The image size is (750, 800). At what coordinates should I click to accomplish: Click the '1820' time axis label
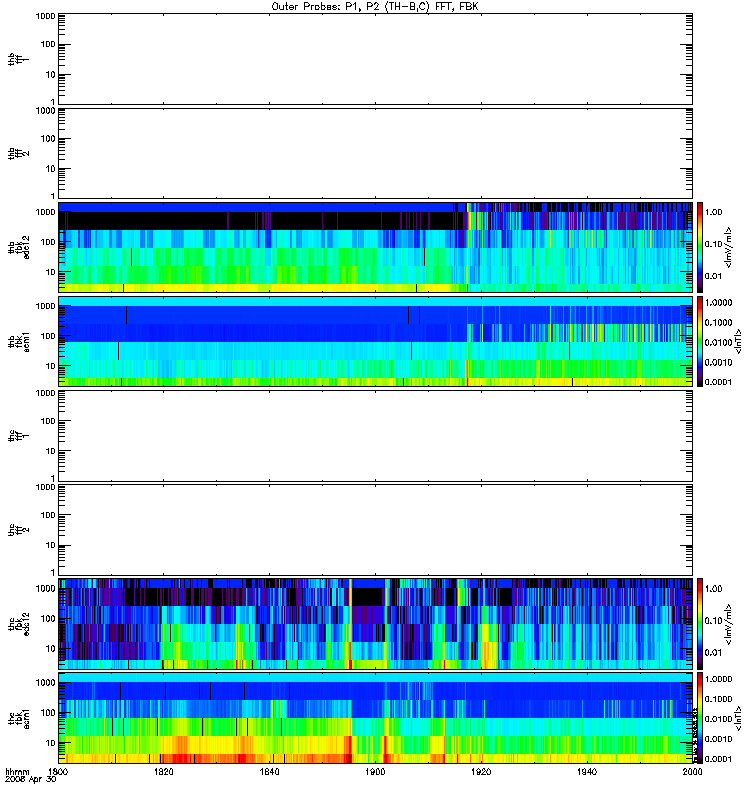pos(164,771)
